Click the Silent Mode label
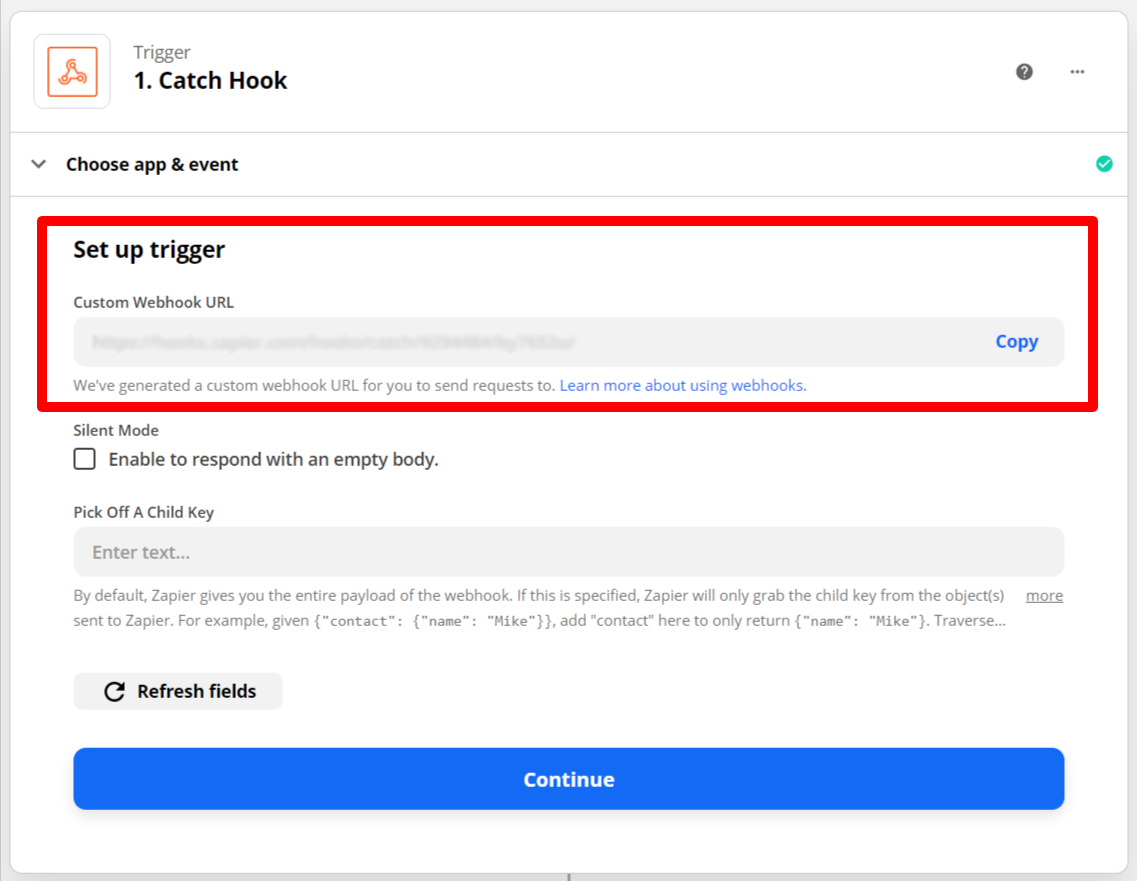This screenshot has height=881, width=1137. (x=116, y=430)
